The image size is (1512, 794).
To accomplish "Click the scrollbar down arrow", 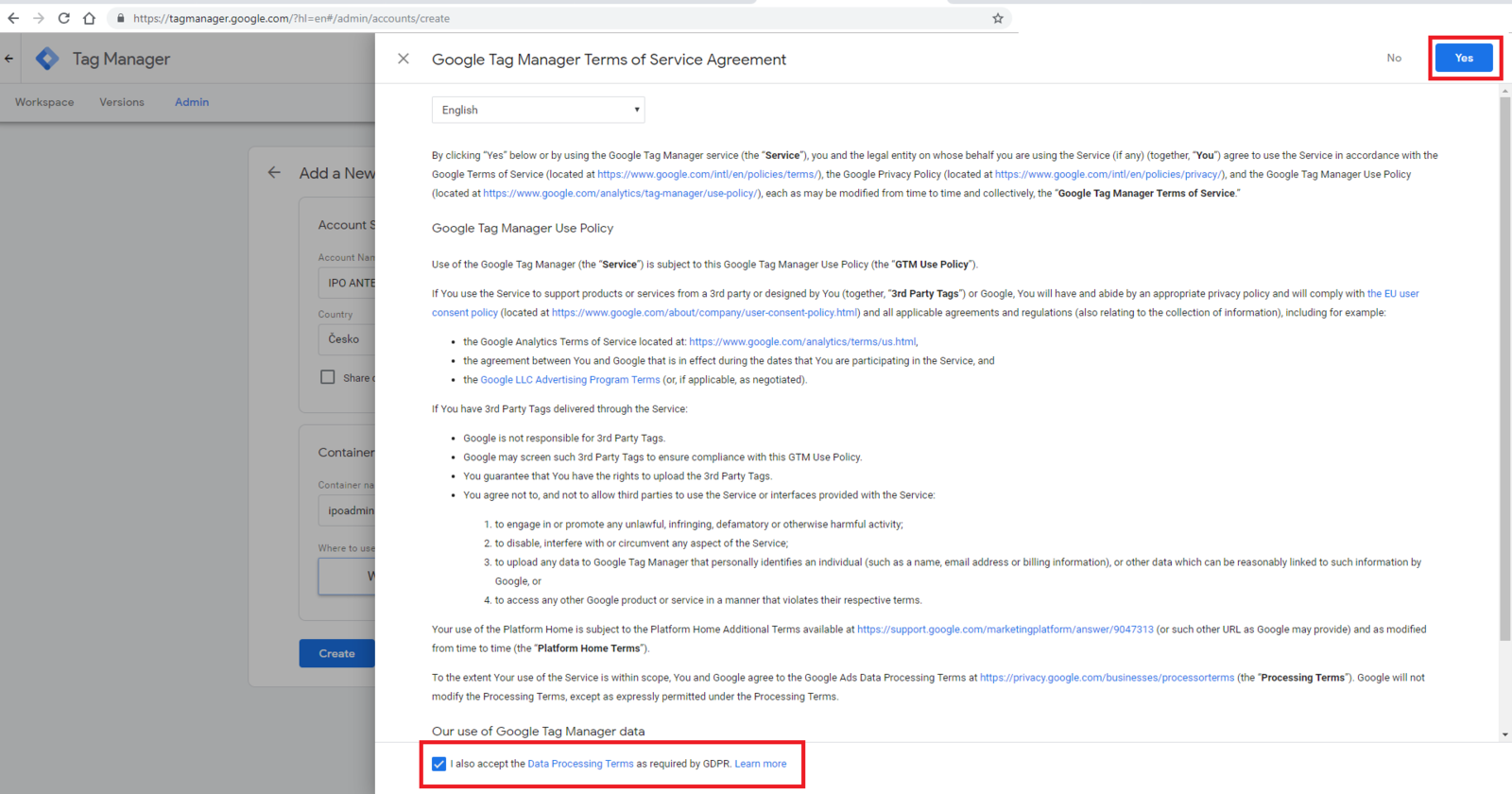I will (1505, 734).
